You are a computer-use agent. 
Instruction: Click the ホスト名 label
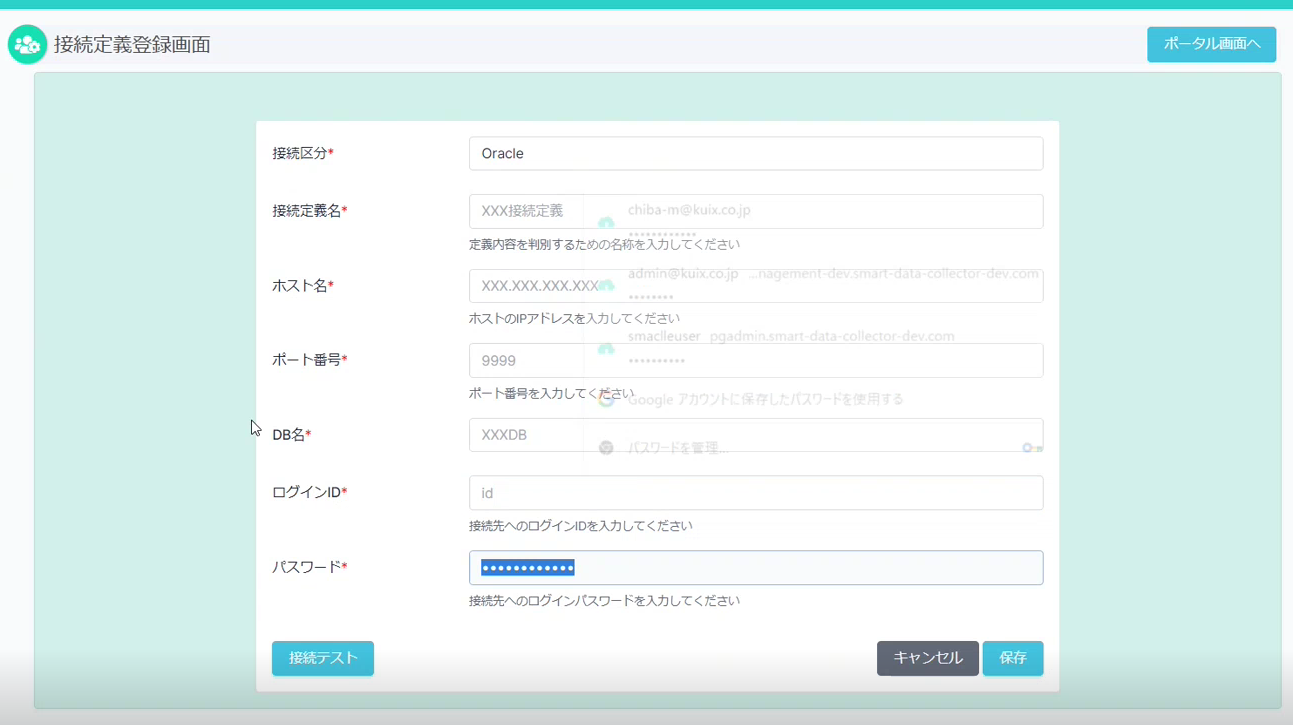pos(303,286)
